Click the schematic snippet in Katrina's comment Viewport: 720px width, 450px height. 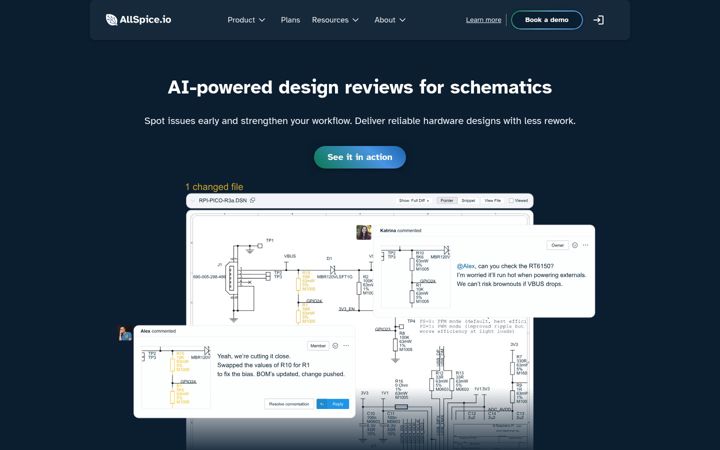coord(415,276)
